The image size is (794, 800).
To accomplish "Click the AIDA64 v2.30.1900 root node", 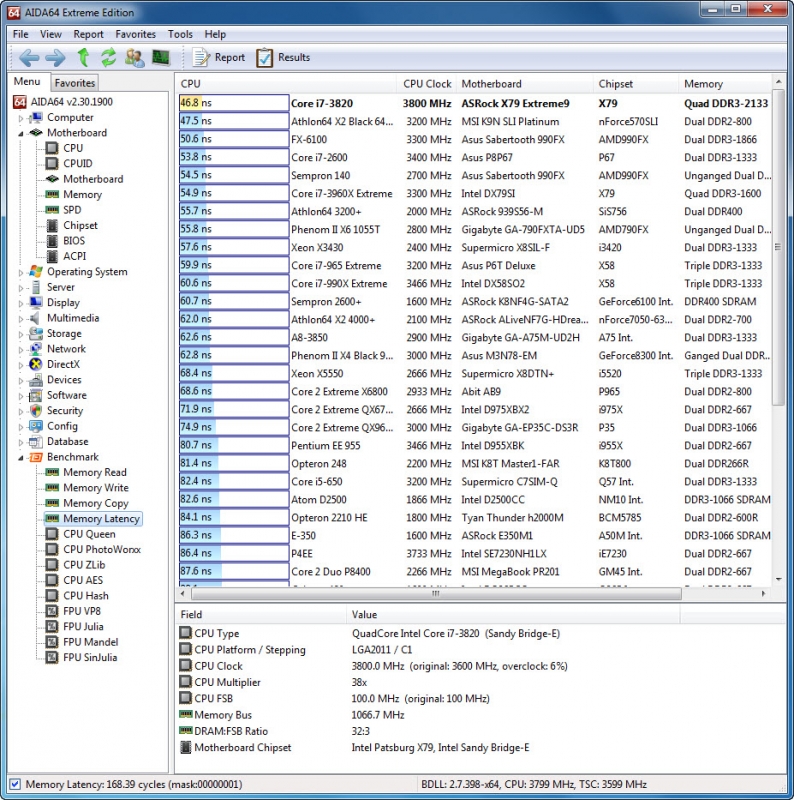I will click(63, 102).
